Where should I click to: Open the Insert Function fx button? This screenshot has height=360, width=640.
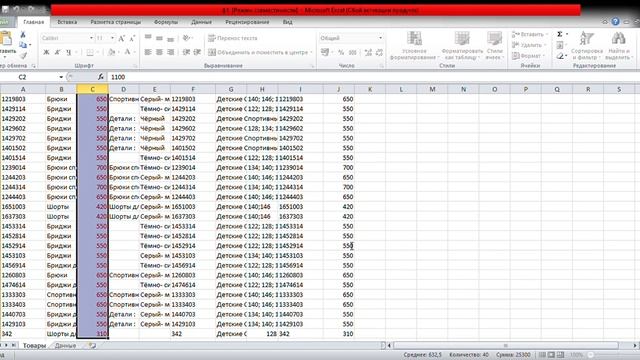(x=100, y=77)
